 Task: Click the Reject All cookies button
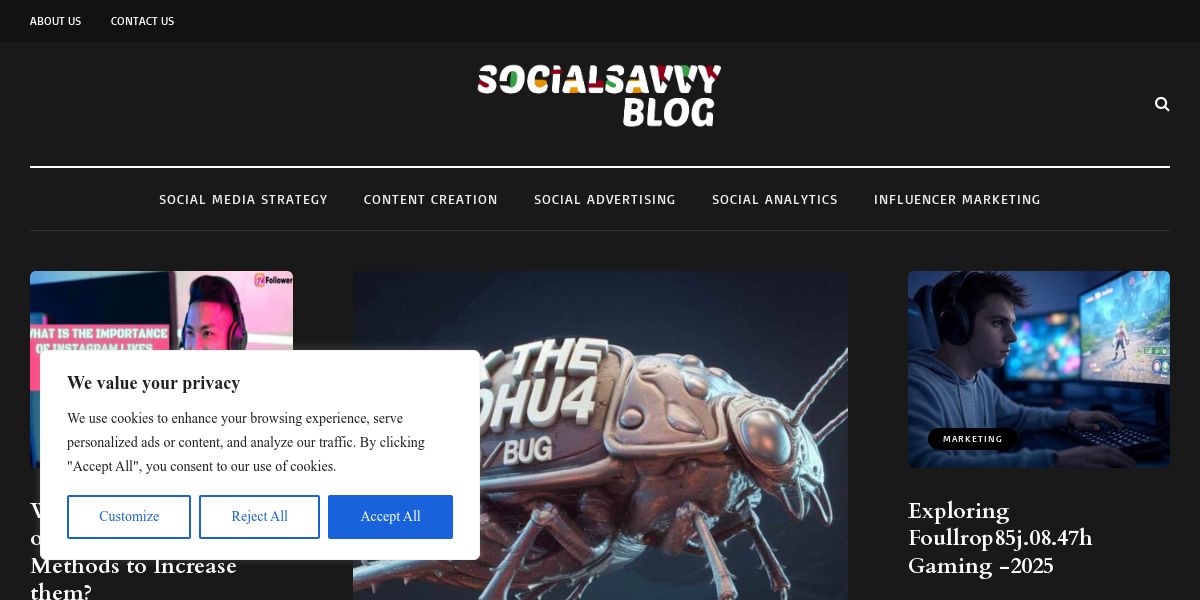click(259, 517)
